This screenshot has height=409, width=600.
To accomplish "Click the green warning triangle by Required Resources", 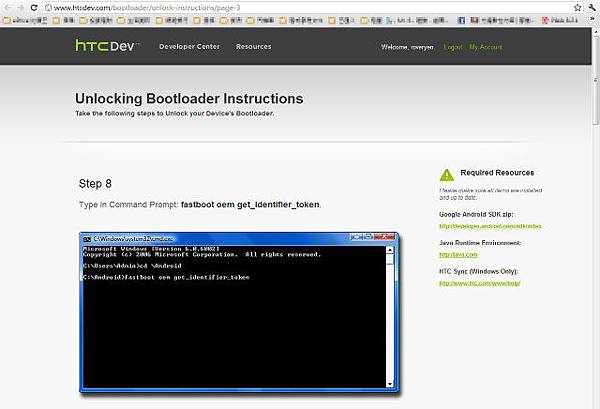I will pos(447,175).
